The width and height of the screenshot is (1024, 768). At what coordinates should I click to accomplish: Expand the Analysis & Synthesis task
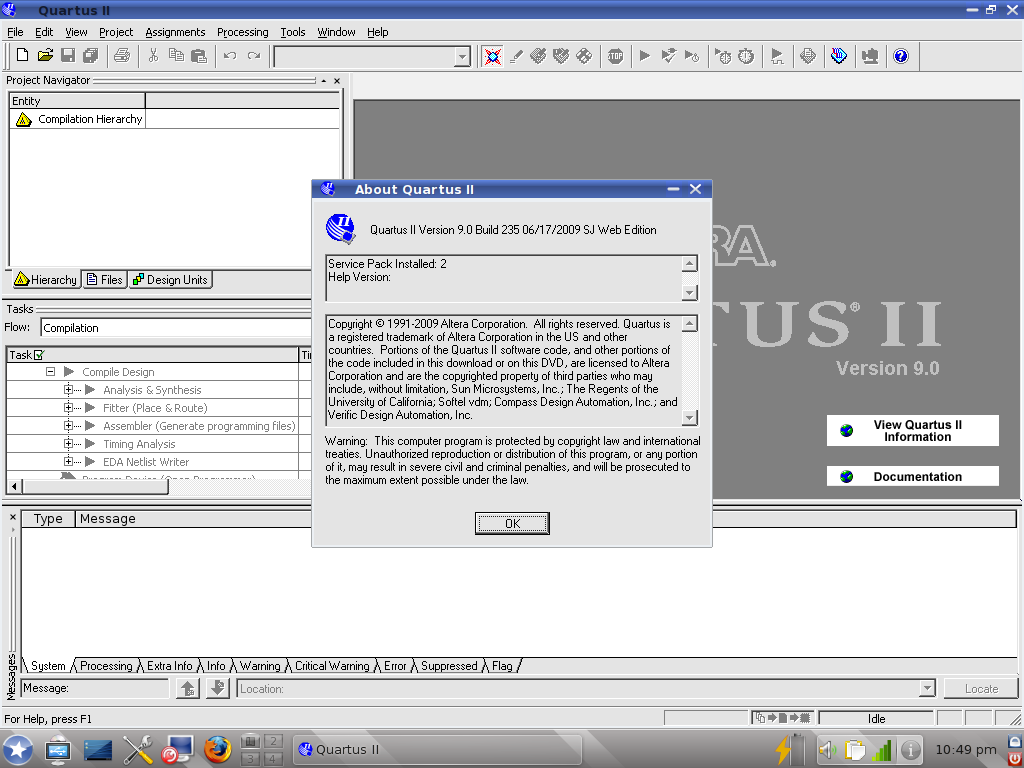click(x=68, y=390)
